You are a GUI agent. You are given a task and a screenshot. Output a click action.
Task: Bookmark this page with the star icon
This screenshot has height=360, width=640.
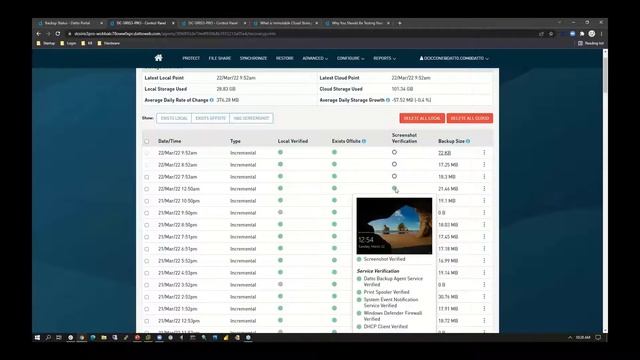point(551,34)
